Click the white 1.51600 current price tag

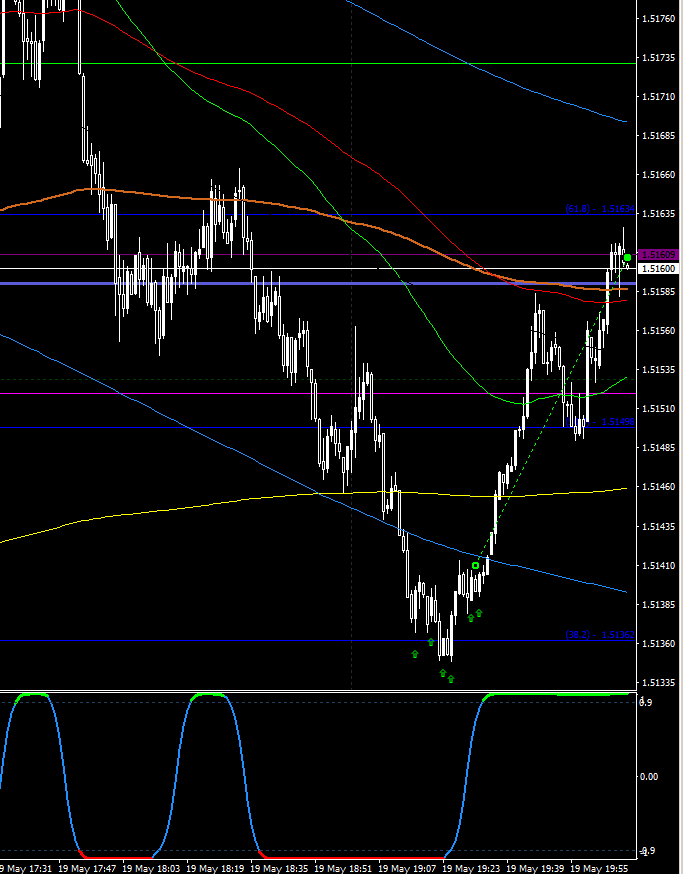coord(659,269)
